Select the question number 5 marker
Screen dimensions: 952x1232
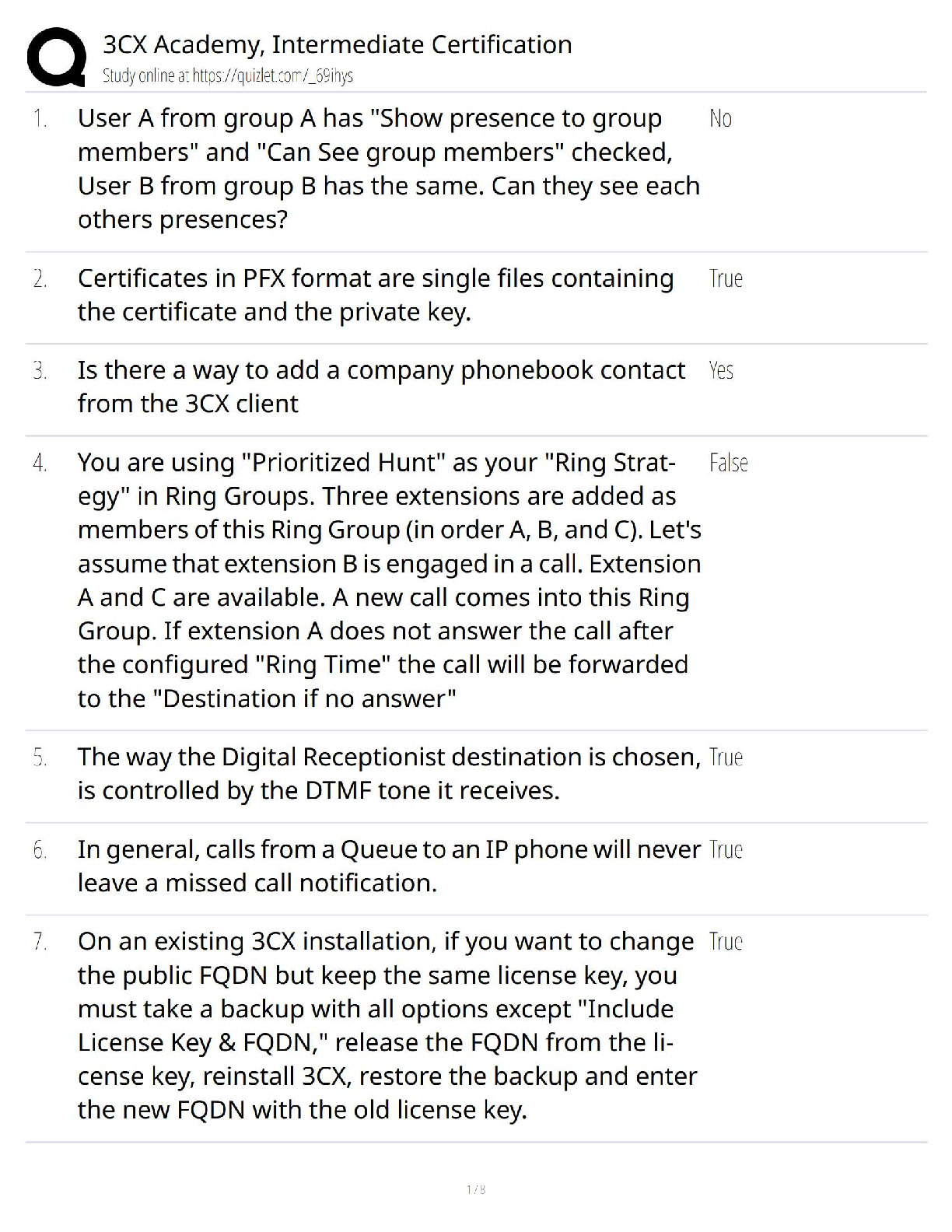tap(40, 758)
